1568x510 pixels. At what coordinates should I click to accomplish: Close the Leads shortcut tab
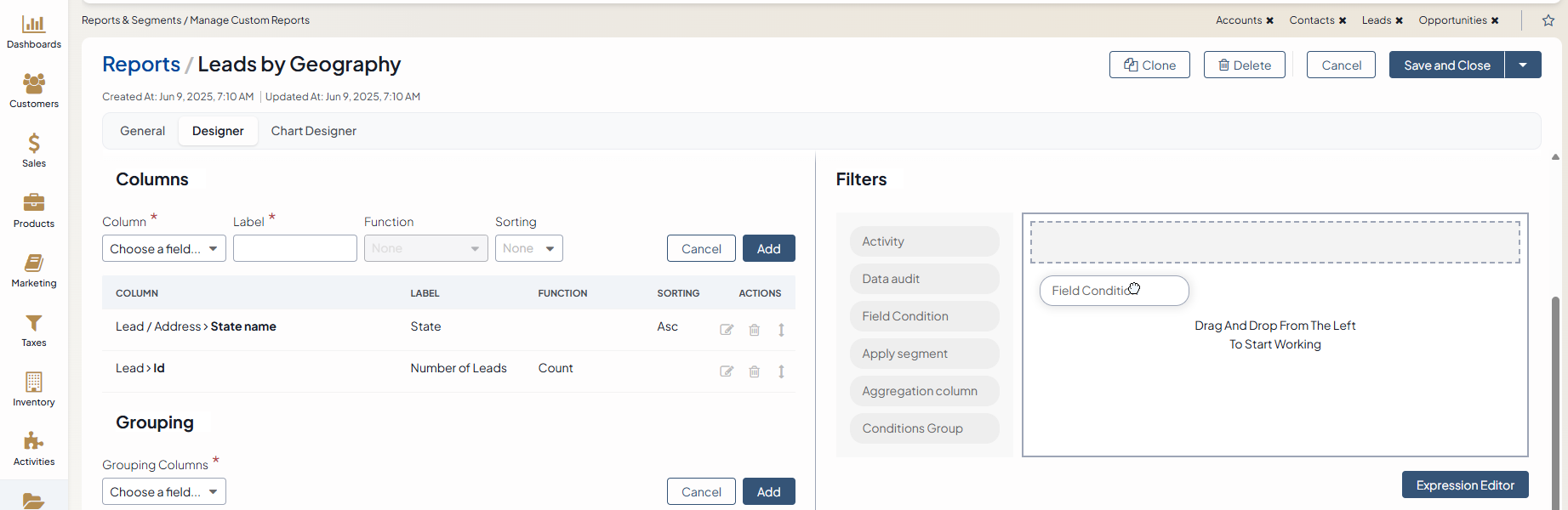click(1399, 20)
